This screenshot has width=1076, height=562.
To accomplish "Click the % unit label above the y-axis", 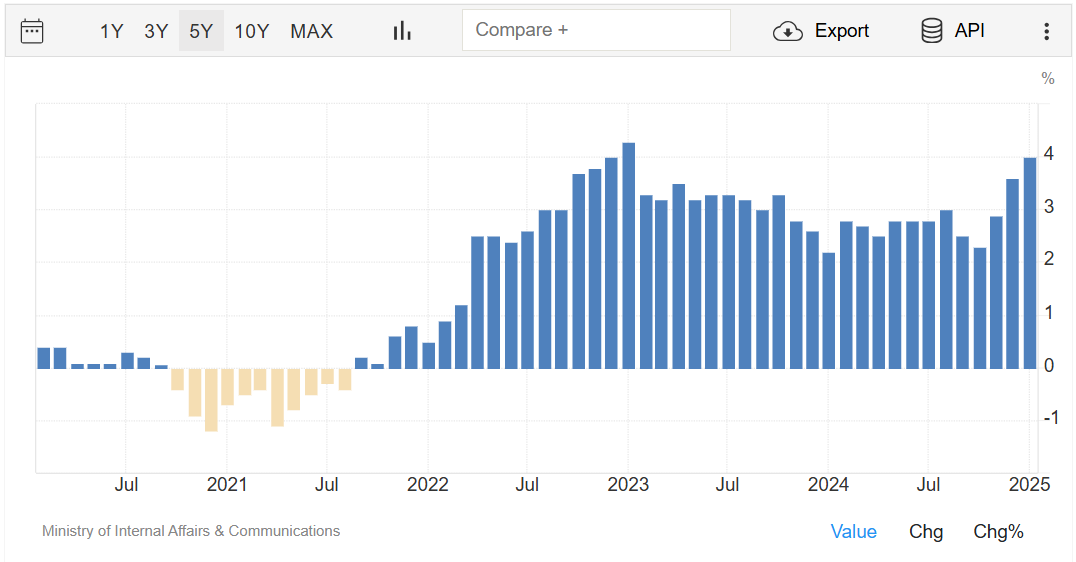I will pyautogui.click(x=1048, y=78).
